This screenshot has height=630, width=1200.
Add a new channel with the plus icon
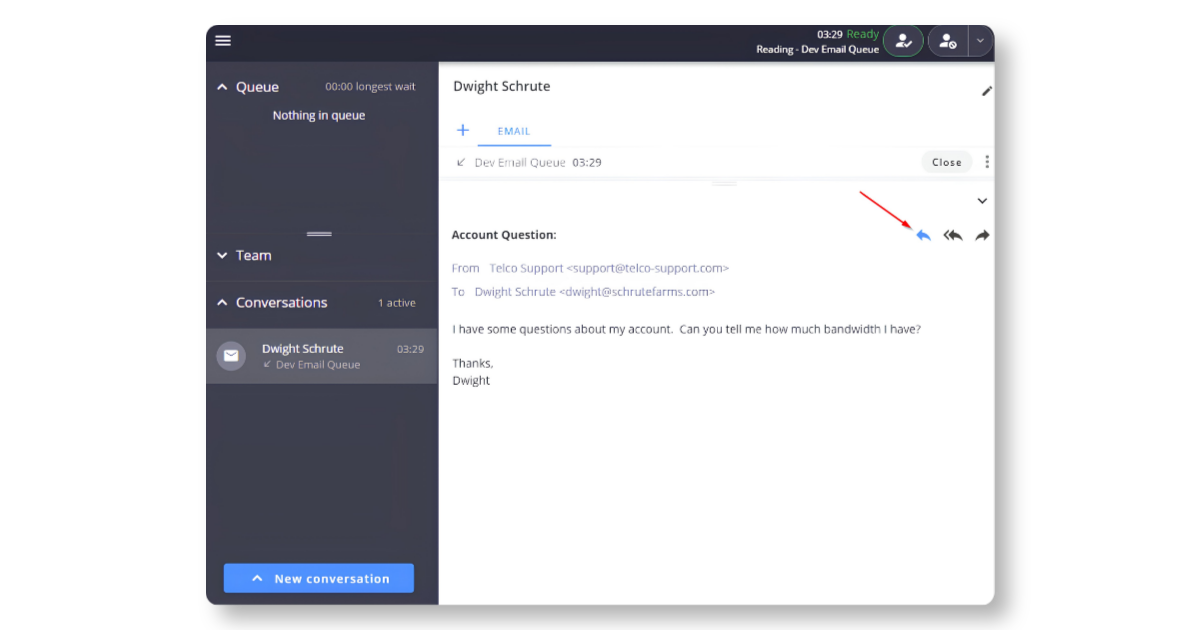[463, 130]
